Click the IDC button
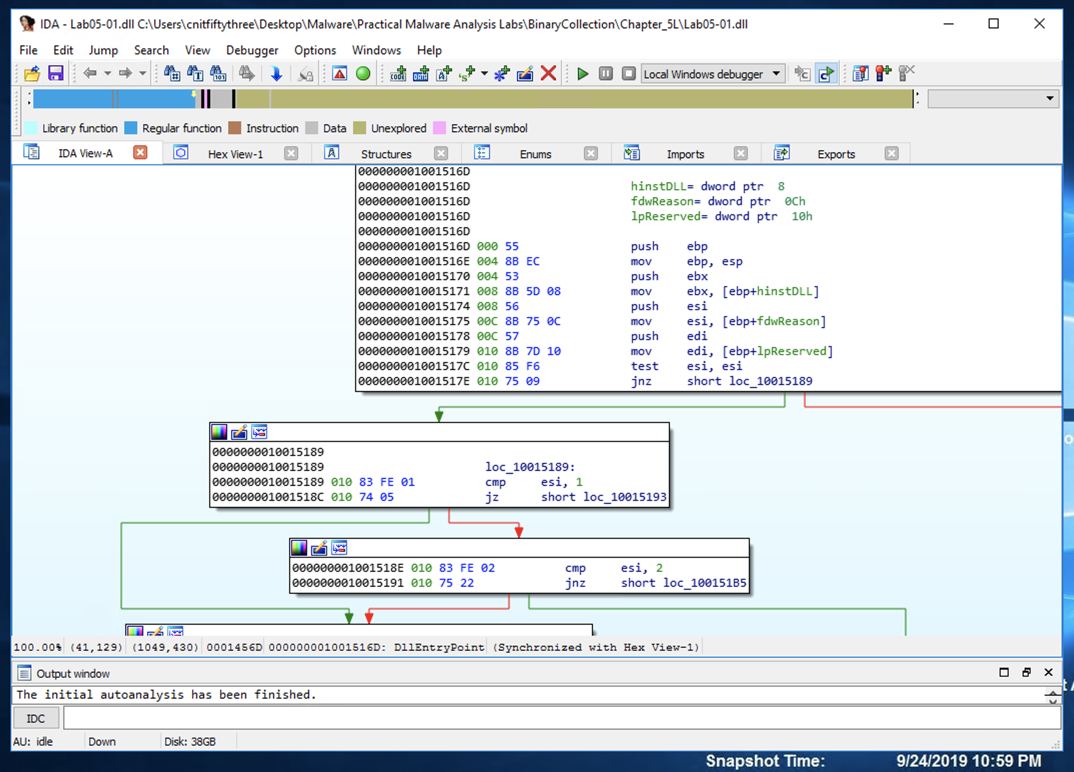This screenshot has height=772, width=1074. click(x=35, y=718)
